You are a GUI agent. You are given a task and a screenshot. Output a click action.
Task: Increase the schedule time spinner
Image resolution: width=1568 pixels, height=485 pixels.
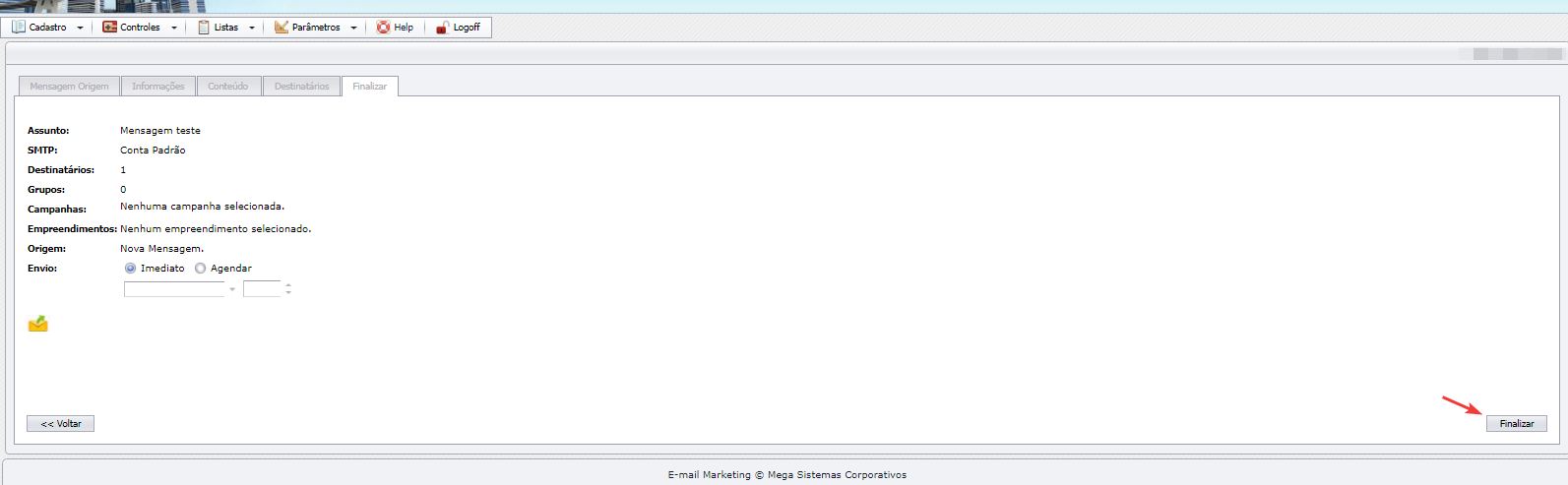click(288, 285)
